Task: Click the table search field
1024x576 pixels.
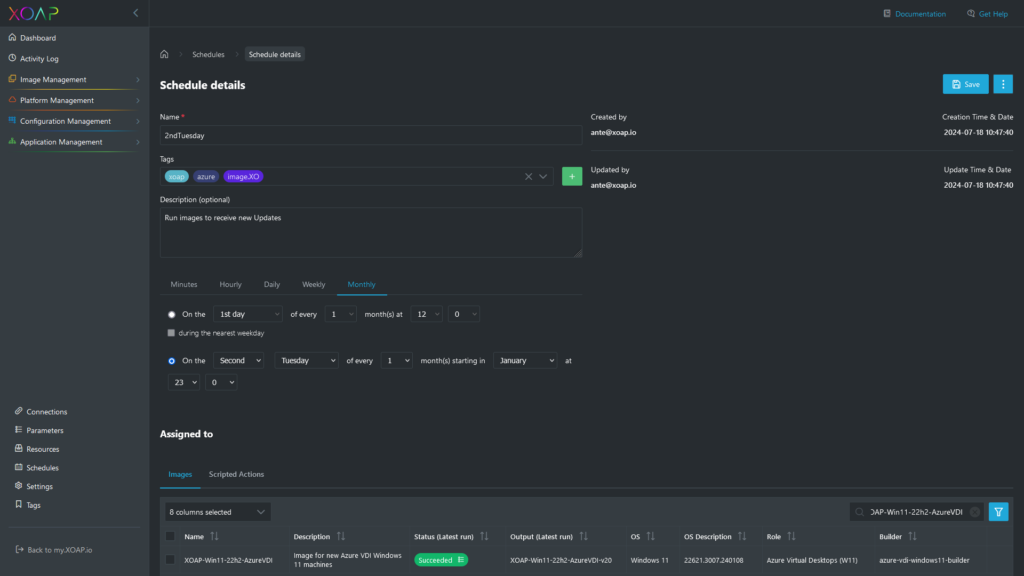Action: [x=916, y=512]
